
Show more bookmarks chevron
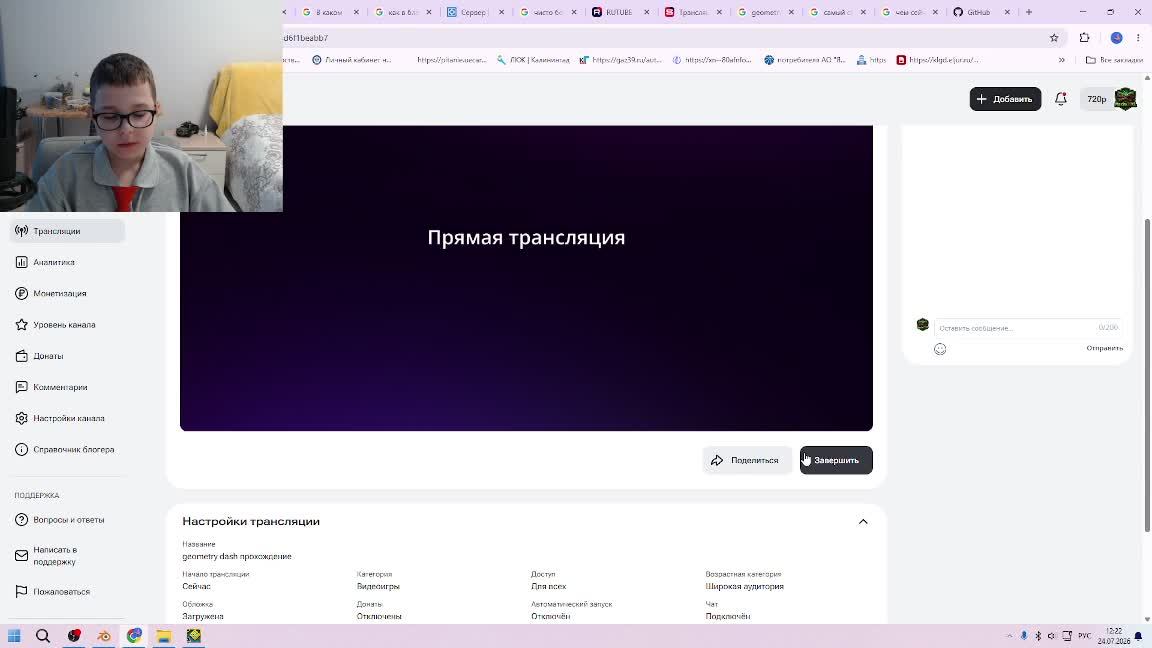tap(1062, 60)
